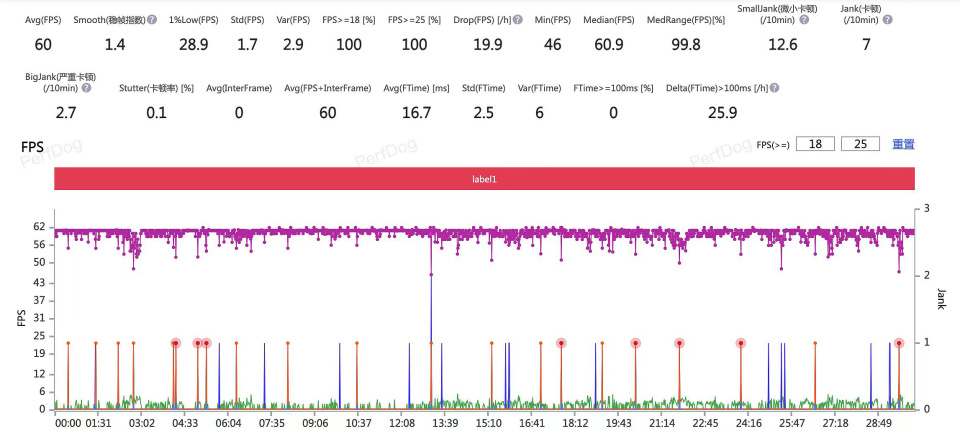Image resolution: width=960 pixels, height=431 pixels.
Task: Show help tooltip icon for Jank /10min
Action: click(x=887, y=20)
